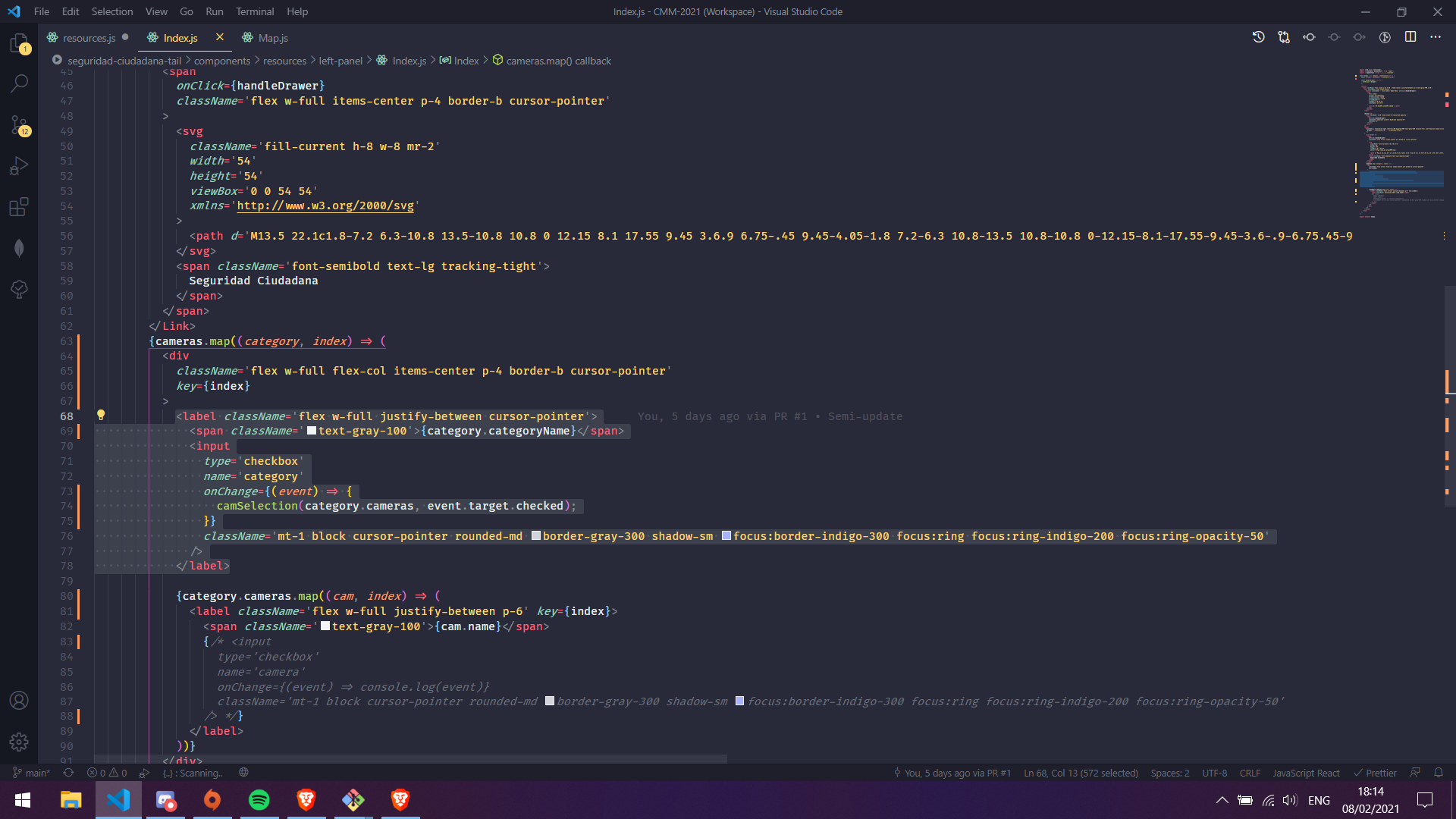Open the tree-shaped icon view in activity bar
The height and width of the screenshot is (819, 1456).
[19, 289]
